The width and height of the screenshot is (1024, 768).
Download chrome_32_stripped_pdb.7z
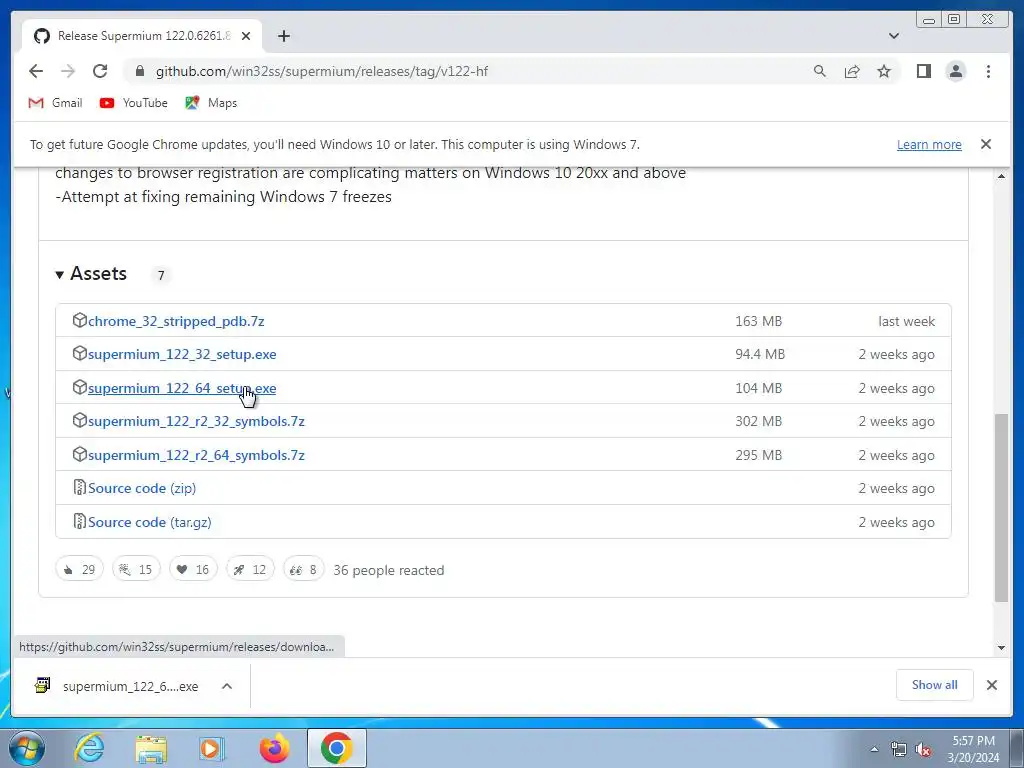coord(176,321)
